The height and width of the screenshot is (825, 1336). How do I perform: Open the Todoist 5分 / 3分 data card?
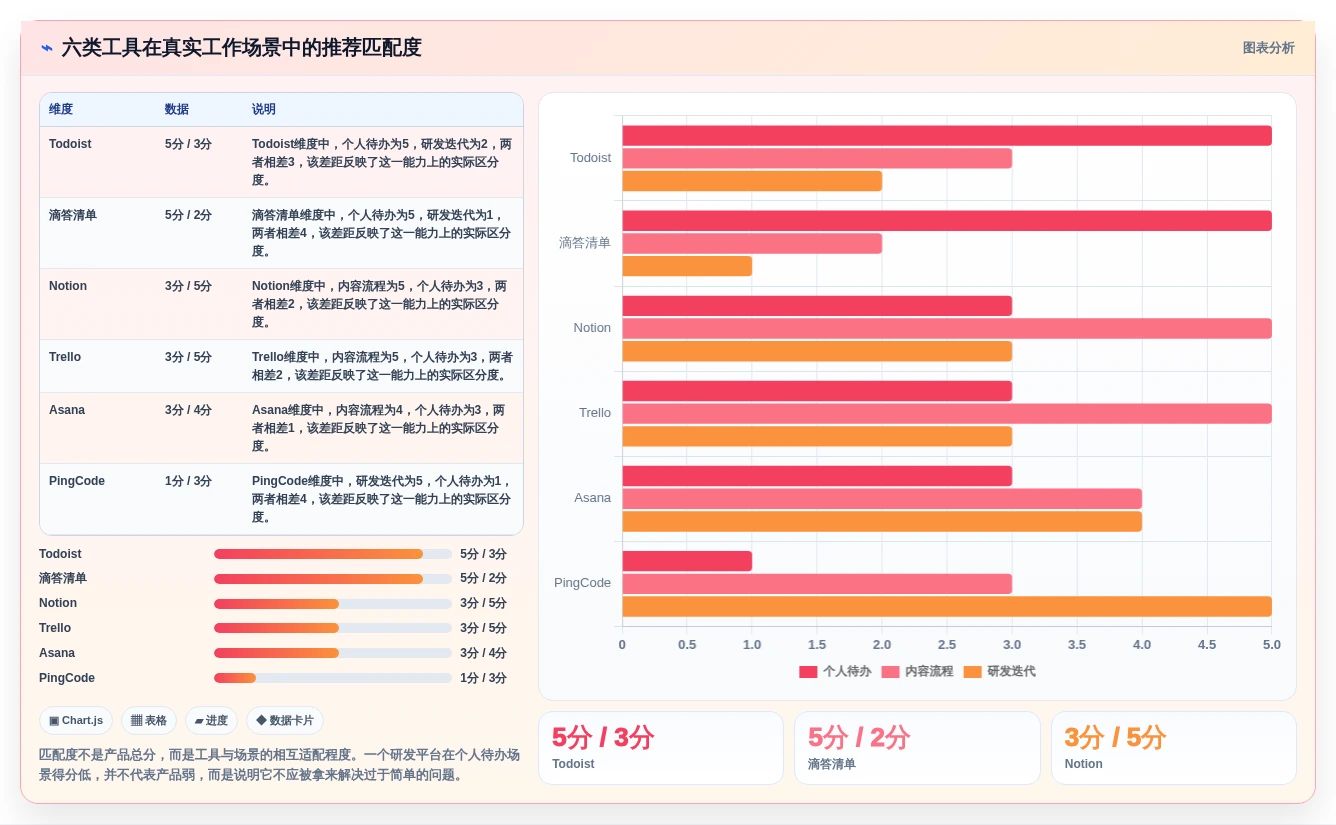tap(661, 748)
